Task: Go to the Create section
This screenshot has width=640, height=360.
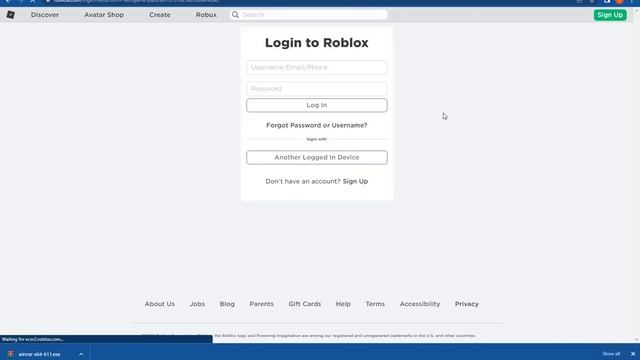Action: 160,15
